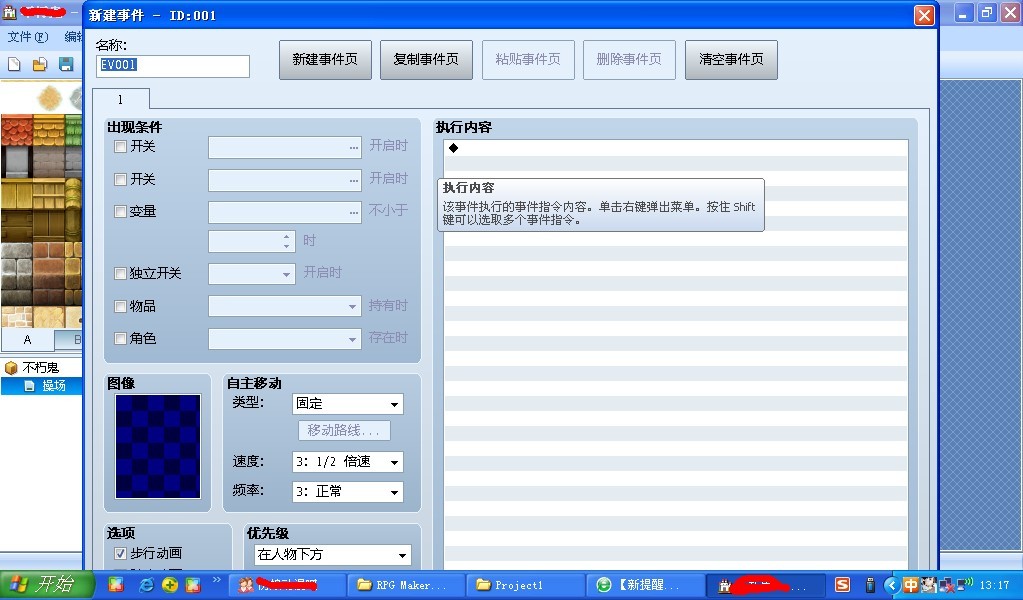1023x600 pixels.
Task: Click the 操场 map name in tree
Action: click(x=53, y=386)
